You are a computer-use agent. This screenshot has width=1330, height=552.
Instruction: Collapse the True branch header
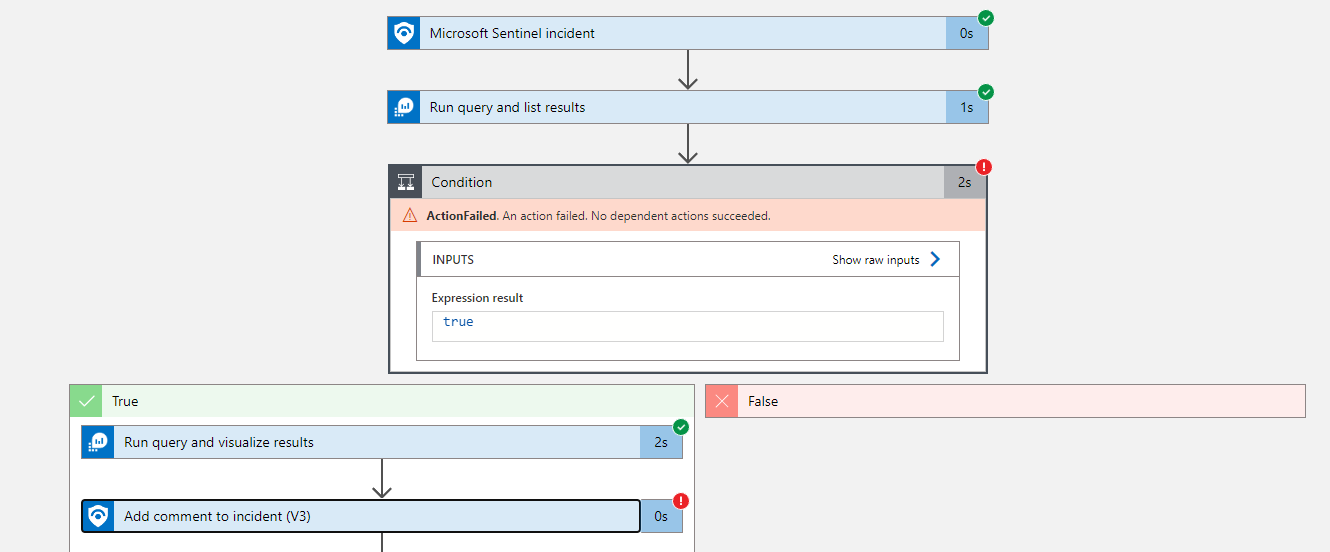(x=382, y=401)
